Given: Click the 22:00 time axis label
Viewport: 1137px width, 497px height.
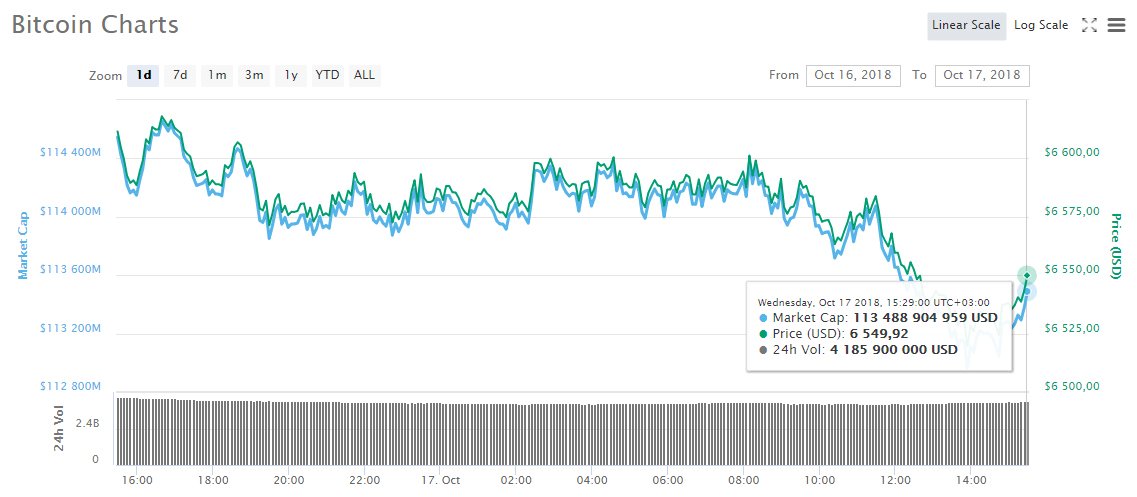Looking at the screenshot, I should point(365,480).
